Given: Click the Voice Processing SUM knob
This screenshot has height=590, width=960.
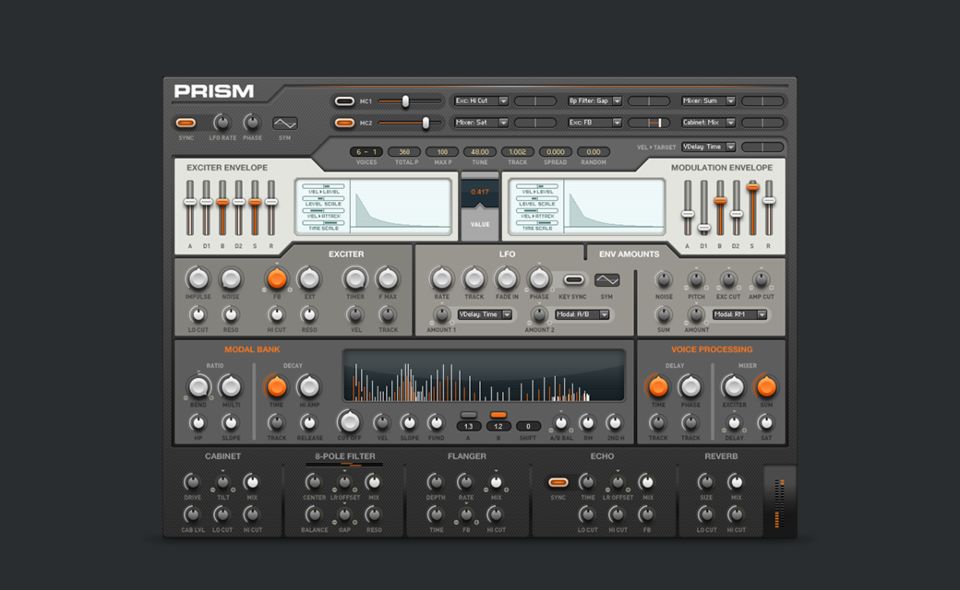Looking at the screenshot, I should 766,386.
